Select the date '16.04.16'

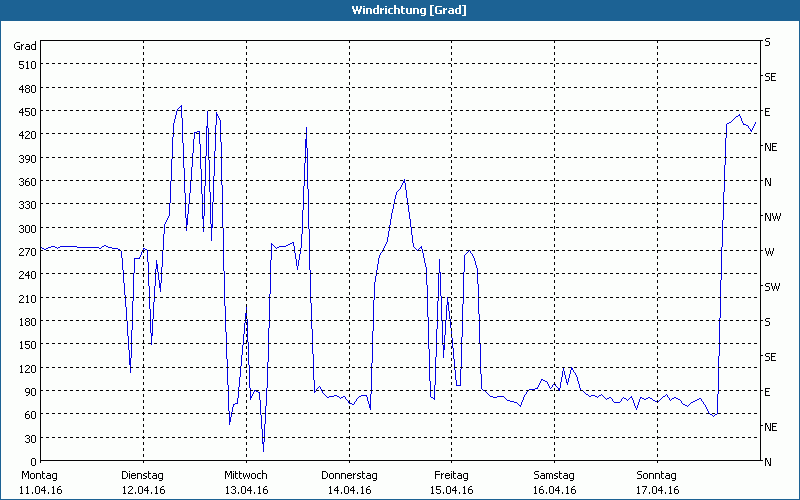[555, 490]
